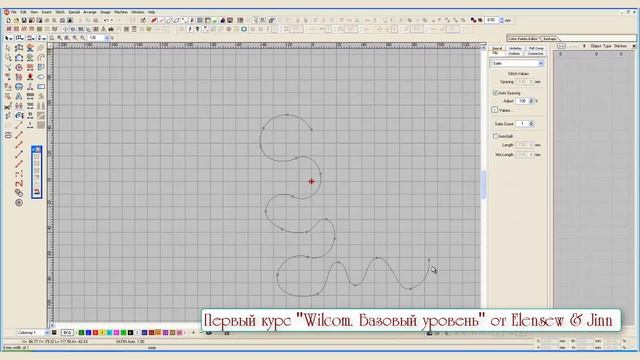Image resolution: width=640 pixels, height=360 pixels.
Task: Open the Color Palette Editor tab
Action: coord(523,38)
